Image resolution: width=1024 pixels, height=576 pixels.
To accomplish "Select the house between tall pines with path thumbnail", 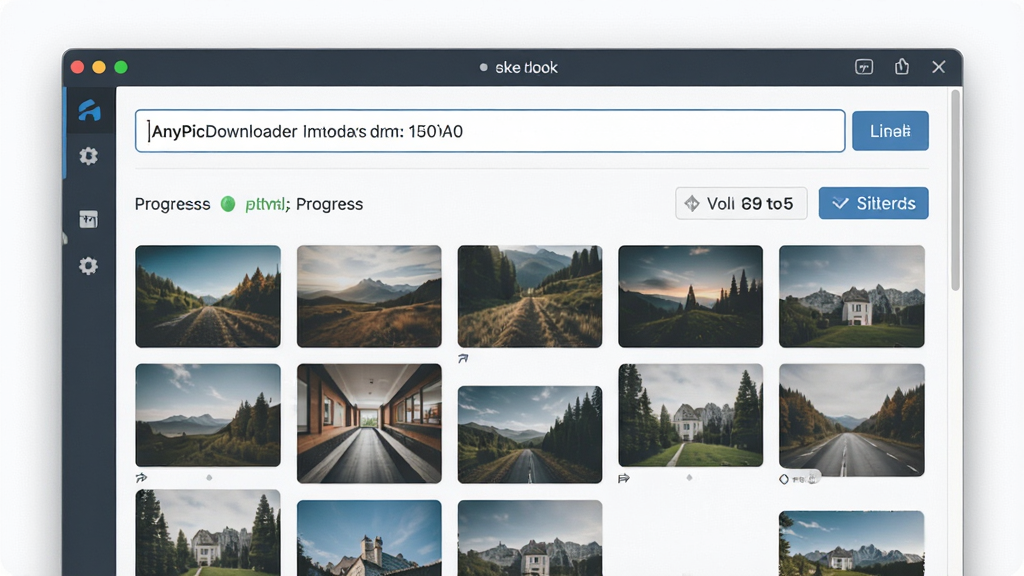I will click(690, 415).
